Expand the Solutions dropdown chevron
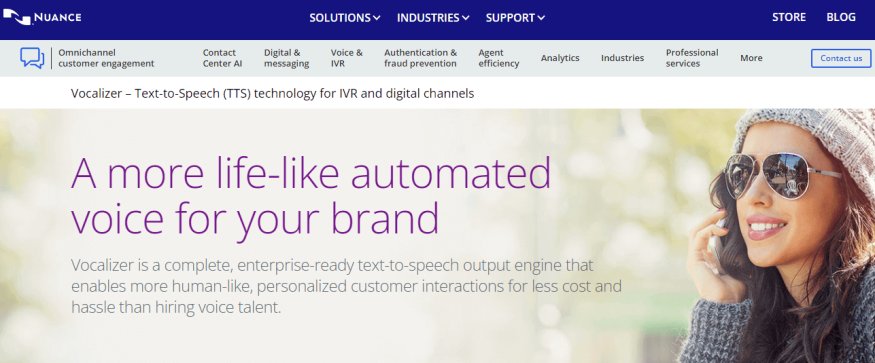The image size is (875, 363). click(377, 18)
